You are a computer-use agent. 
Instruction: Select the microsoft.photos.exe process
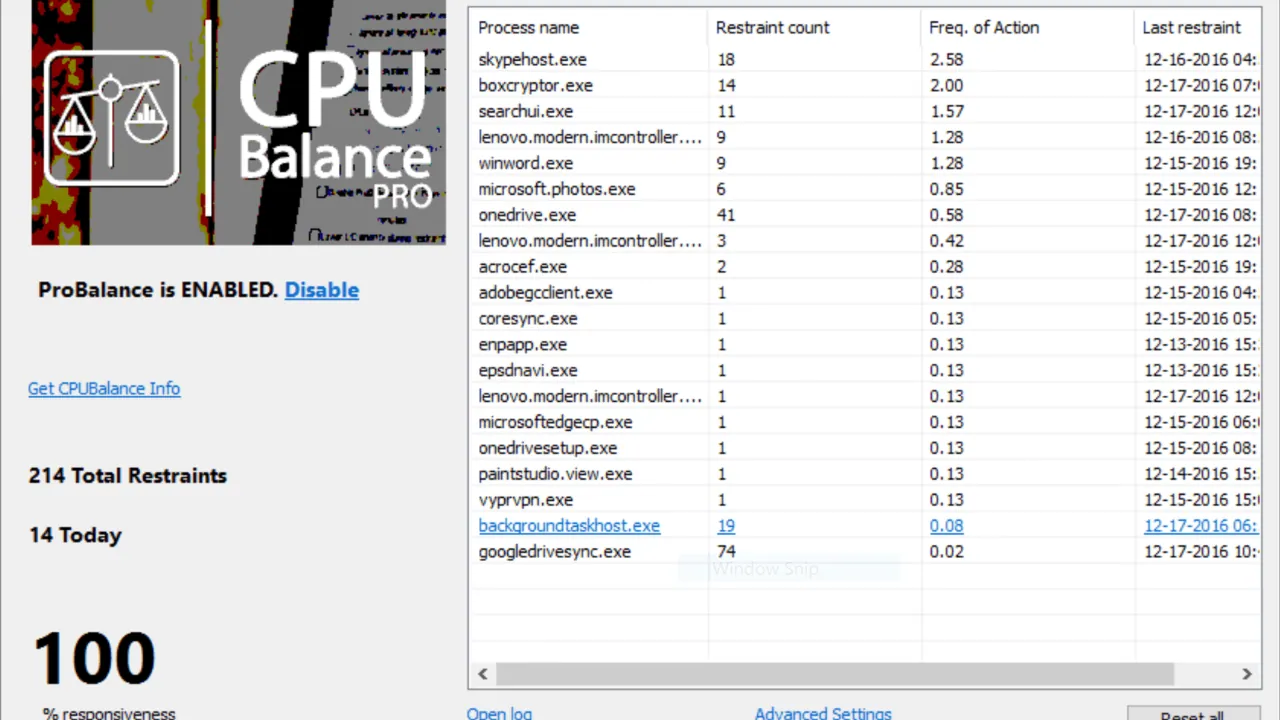[x=556, y=190]
